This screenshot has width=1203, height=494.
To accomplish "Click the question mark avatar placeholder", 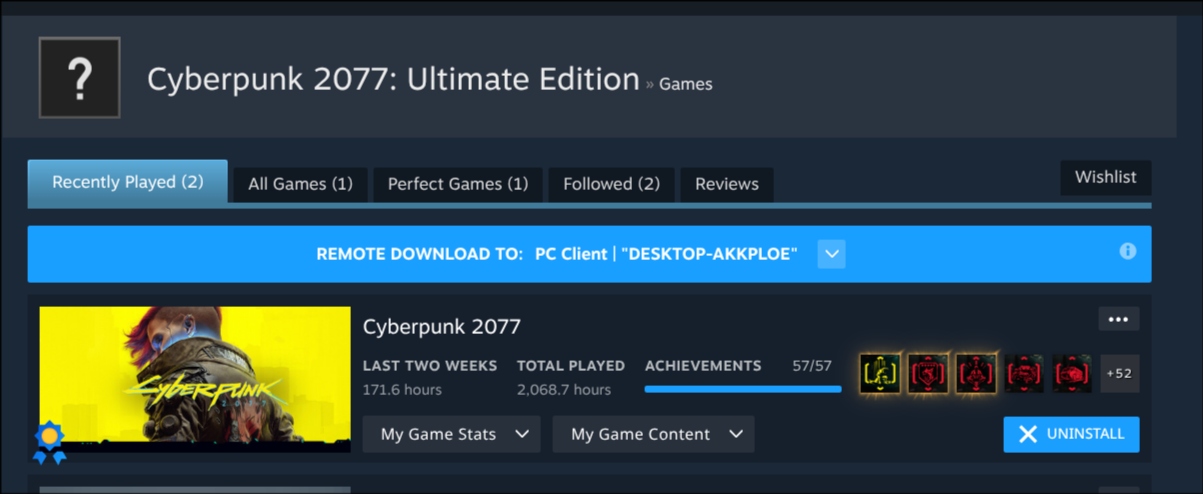I will [x=80, y=78].
